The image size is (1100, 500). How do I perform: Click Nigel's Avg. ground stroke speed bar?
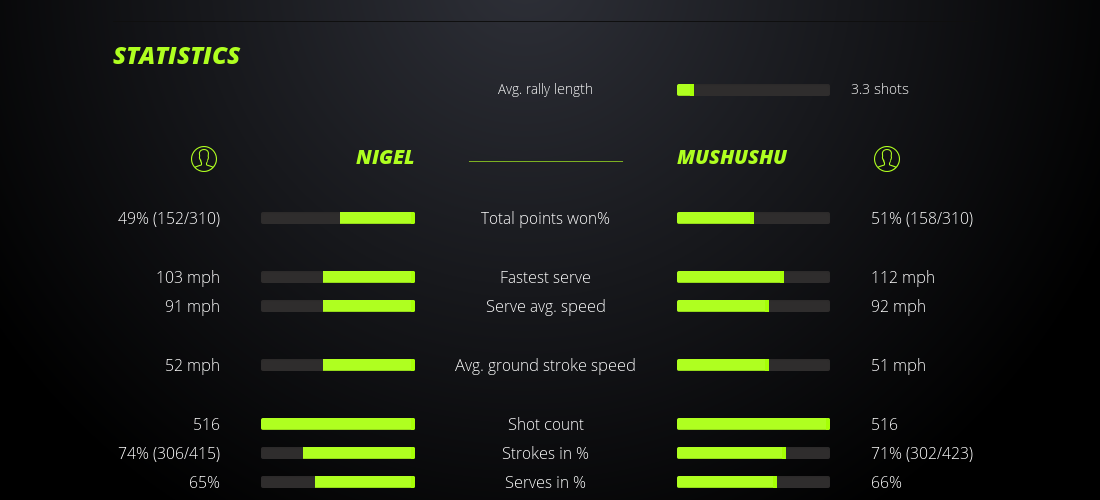coord(338,365)
